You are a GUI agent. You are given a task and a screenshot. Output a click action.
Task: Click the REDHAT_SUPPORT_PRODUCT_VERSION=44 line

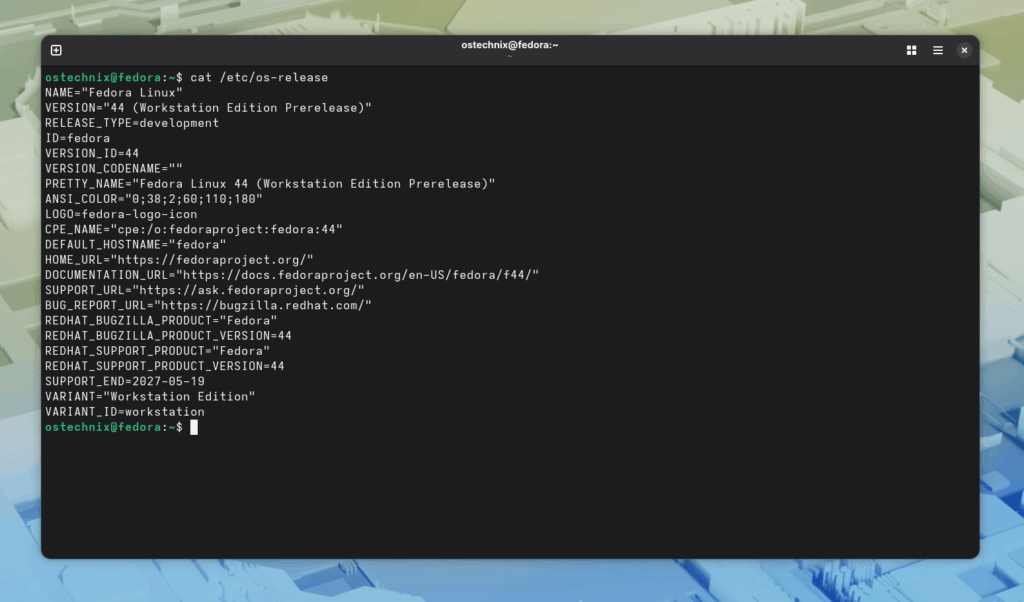(165, 366)
